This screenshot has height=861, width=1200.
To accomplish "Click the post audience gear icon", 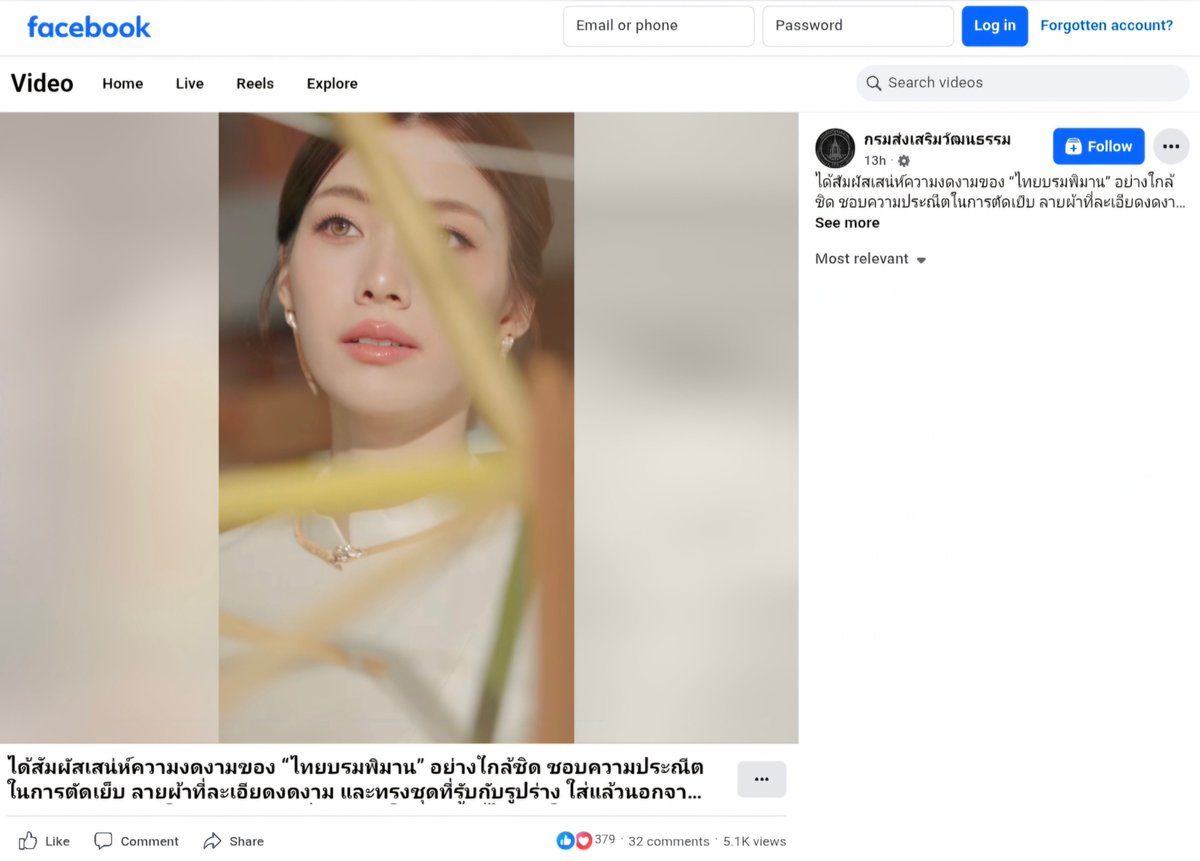I will coord(904,161).
